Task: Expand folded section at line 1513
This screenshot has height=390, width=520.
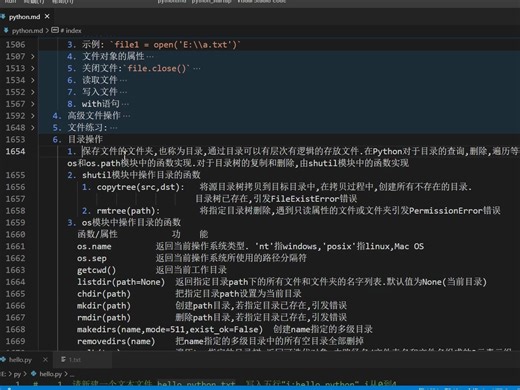Action: click(x=33, y=68)
